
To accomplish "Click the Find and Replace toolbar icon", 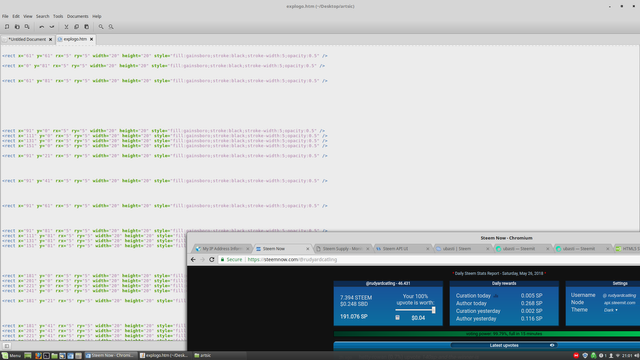I will (111, 27).
